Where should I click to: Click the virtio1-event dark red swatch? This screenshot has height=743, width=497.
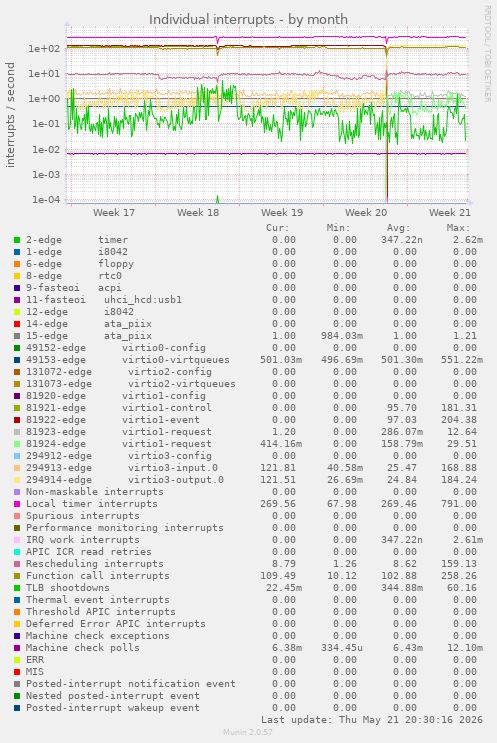coord(17,420)
